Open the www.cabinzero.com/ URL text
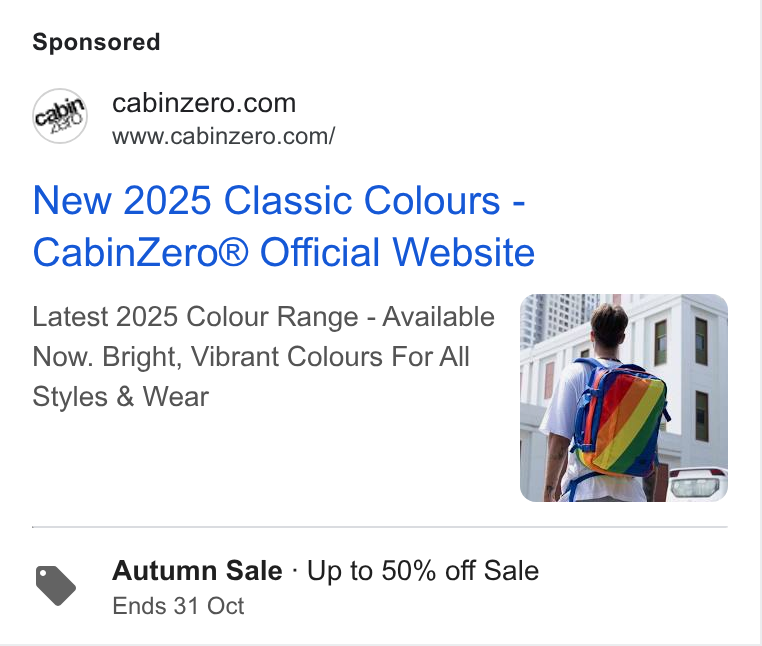Screen dimensions: 762x646 (x=224, y=136)
